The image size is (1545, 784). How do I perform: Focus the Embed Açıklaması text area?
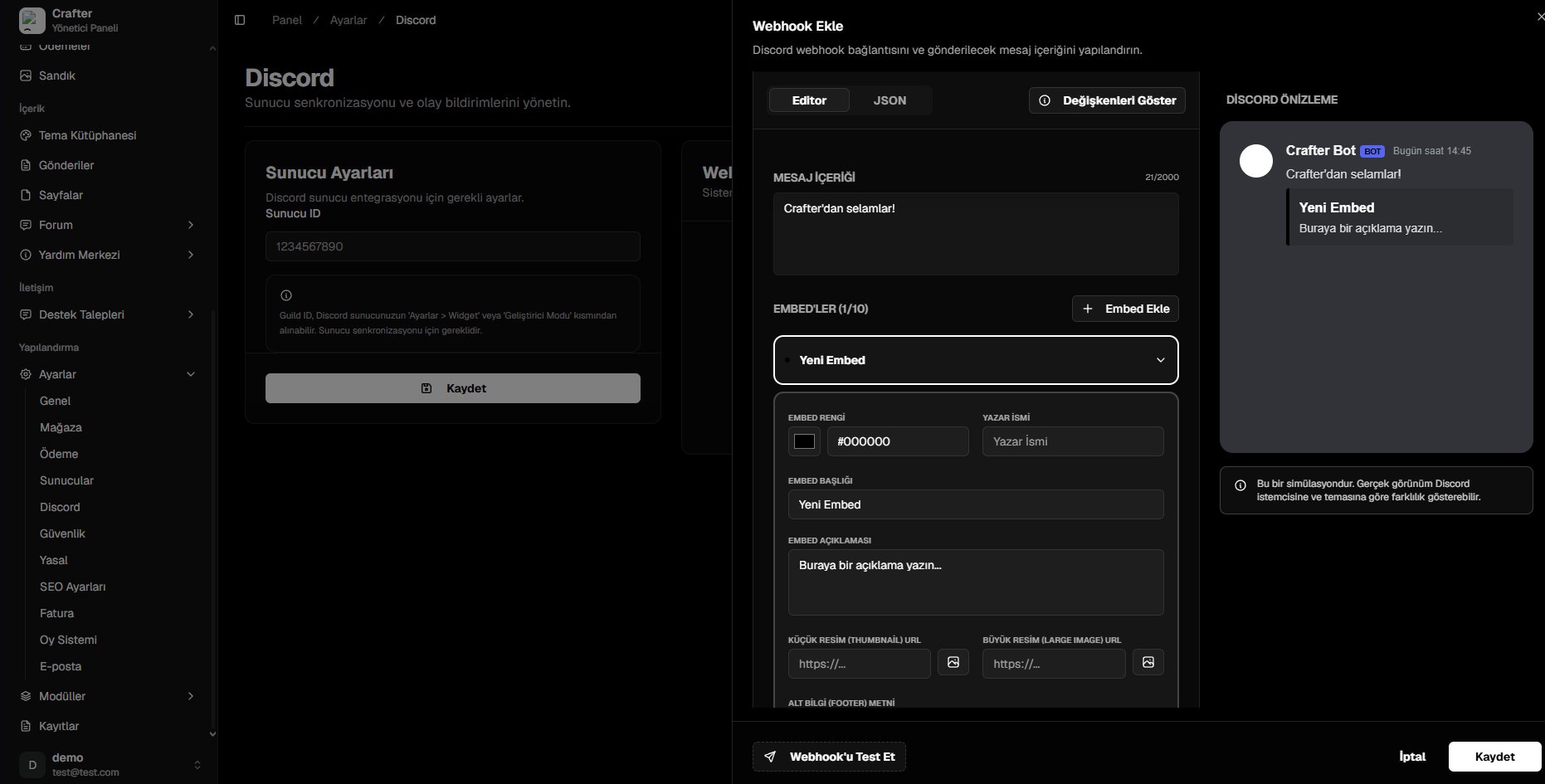click(x=976, y=582)
